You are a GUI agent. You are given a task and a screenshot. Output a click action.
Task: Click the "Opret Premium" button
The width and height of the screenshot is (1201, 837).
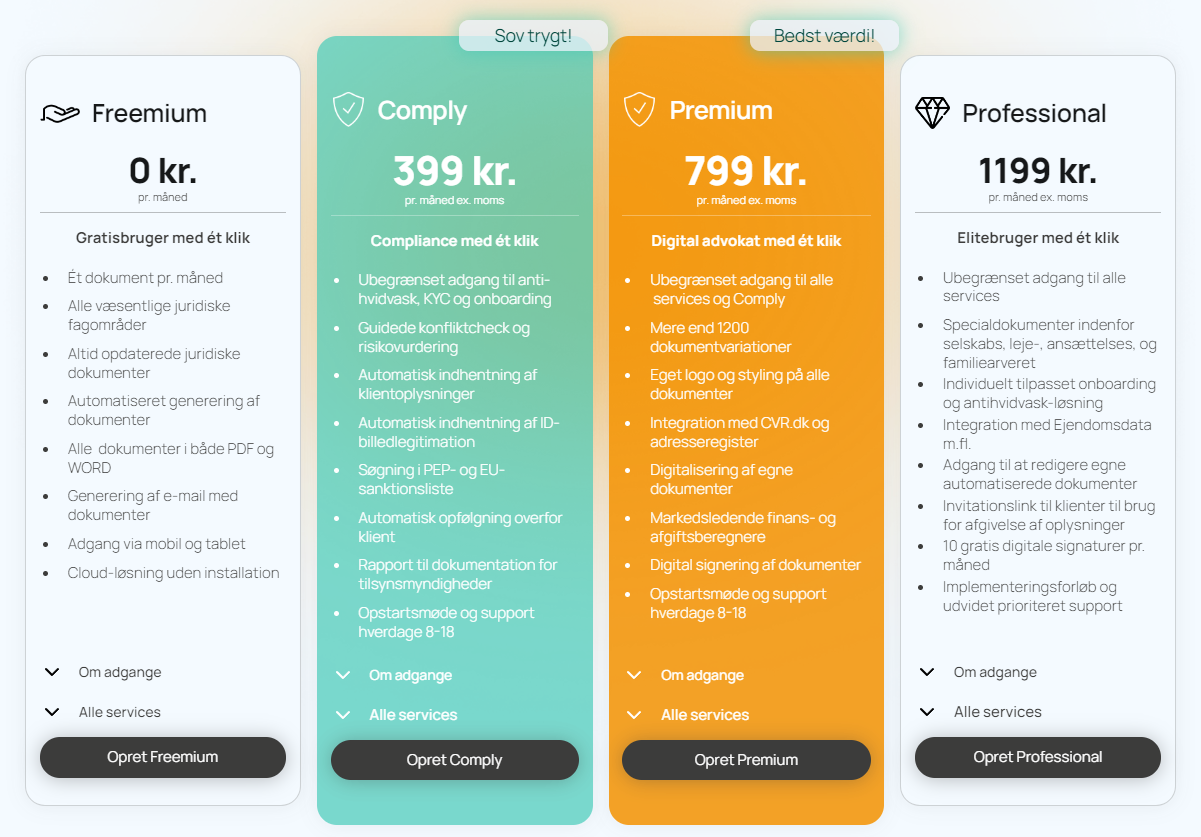[x=746, y=759]
